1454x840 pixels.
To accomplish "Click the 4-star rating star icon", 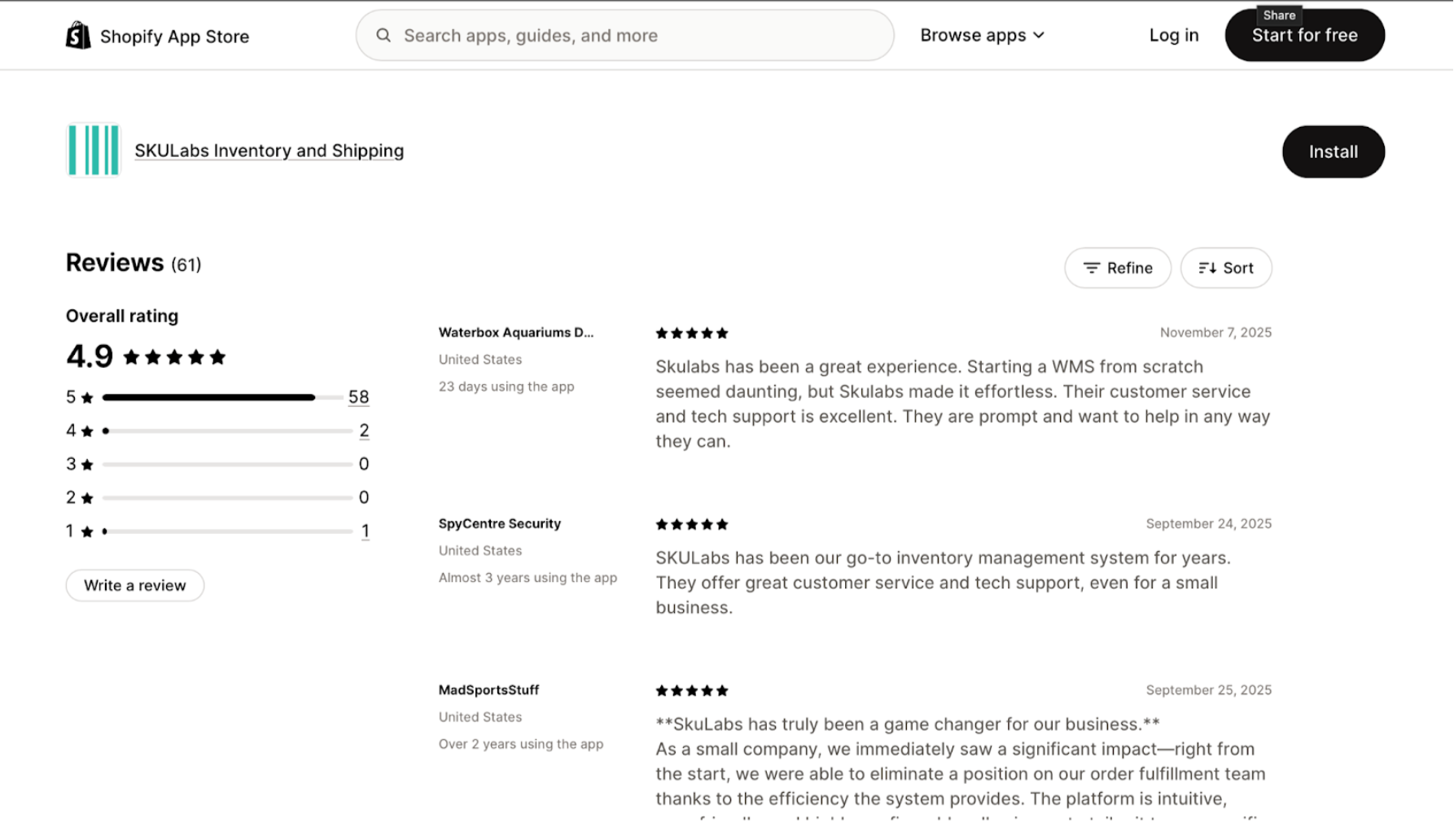I will [87, 431].
